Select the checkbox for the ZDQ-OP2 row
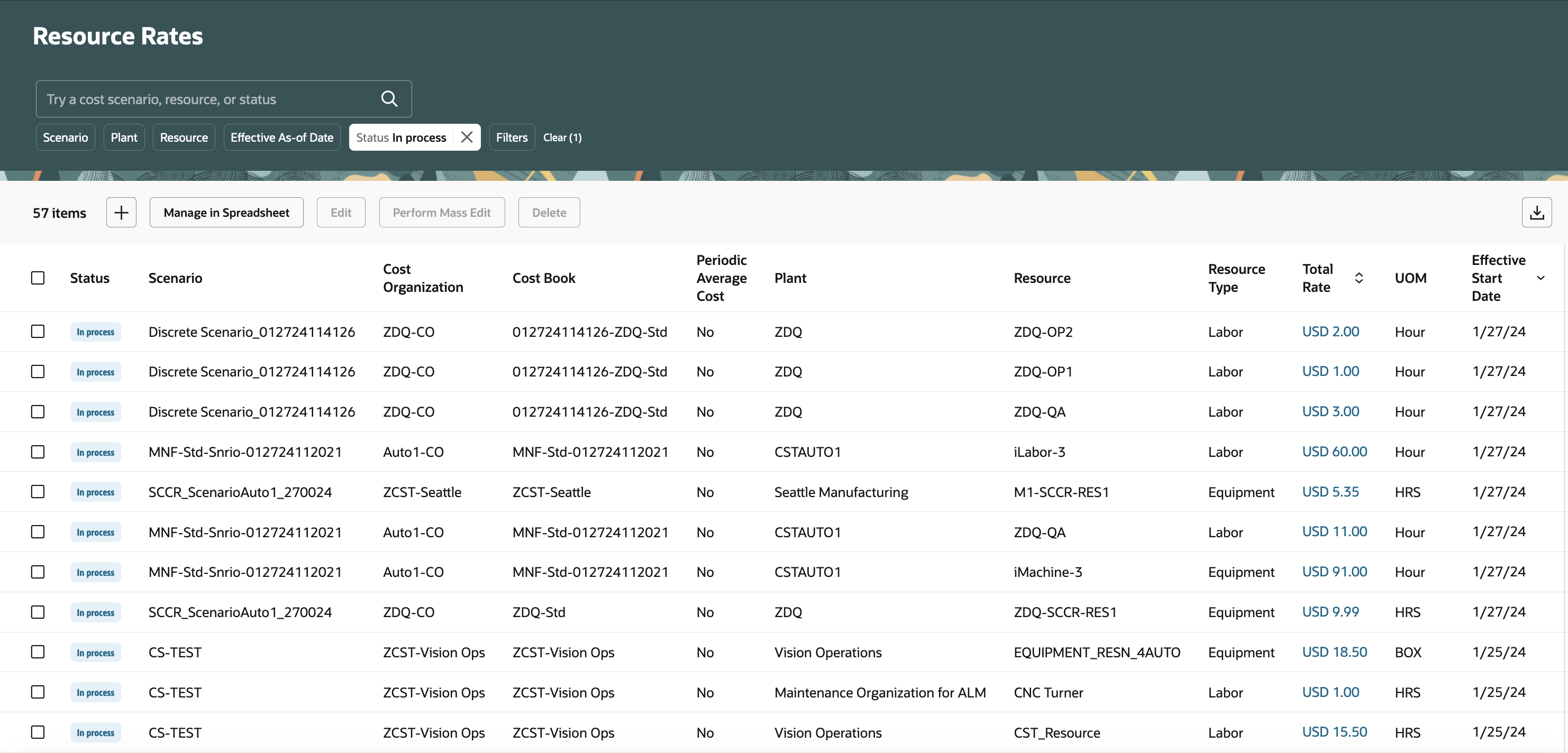1568x753 pixels. 38,332
